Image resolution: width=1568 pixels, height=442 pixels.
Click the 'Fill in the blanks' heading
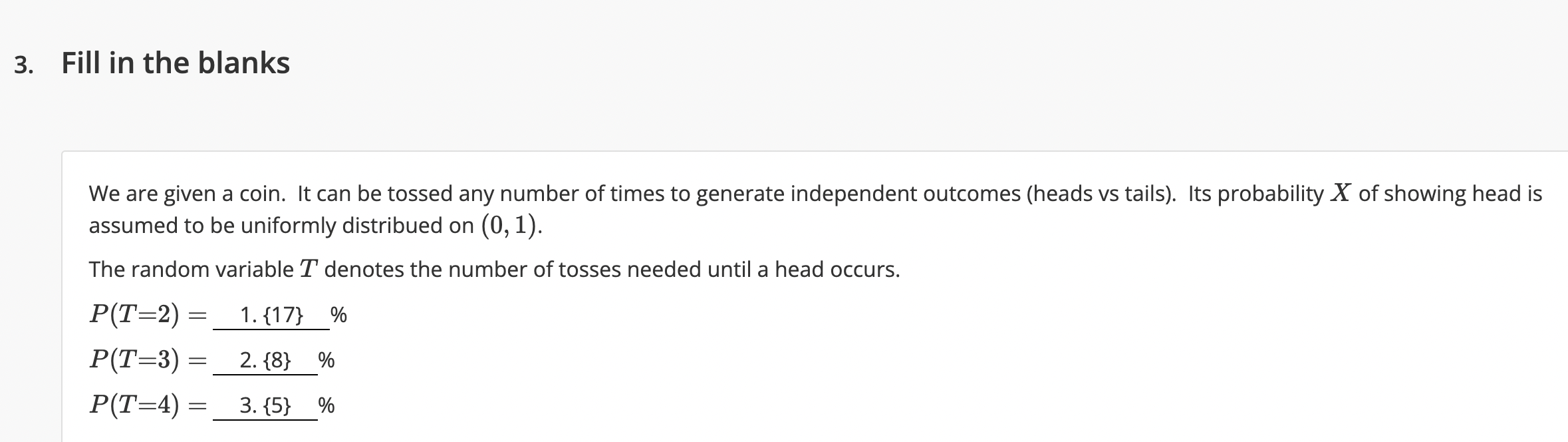(176, 63)
